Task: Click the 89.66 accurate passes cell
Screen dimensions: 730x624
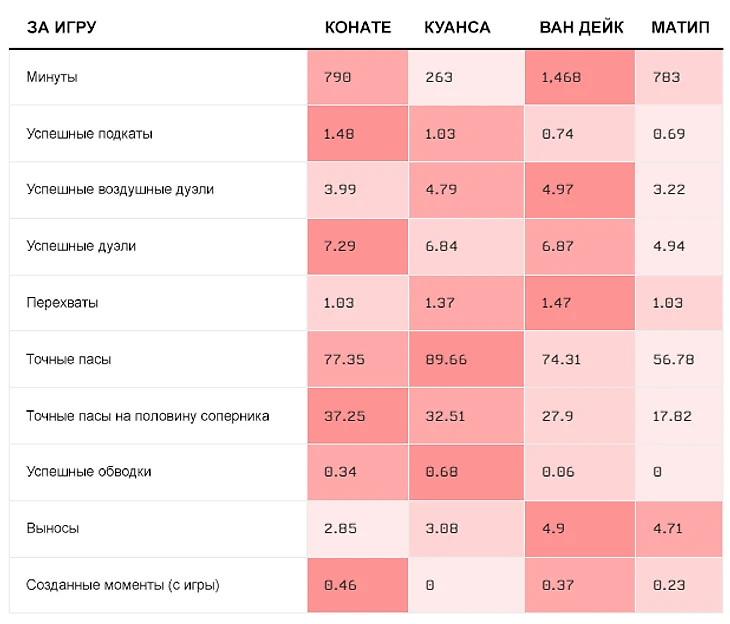Action: [466, 359]
